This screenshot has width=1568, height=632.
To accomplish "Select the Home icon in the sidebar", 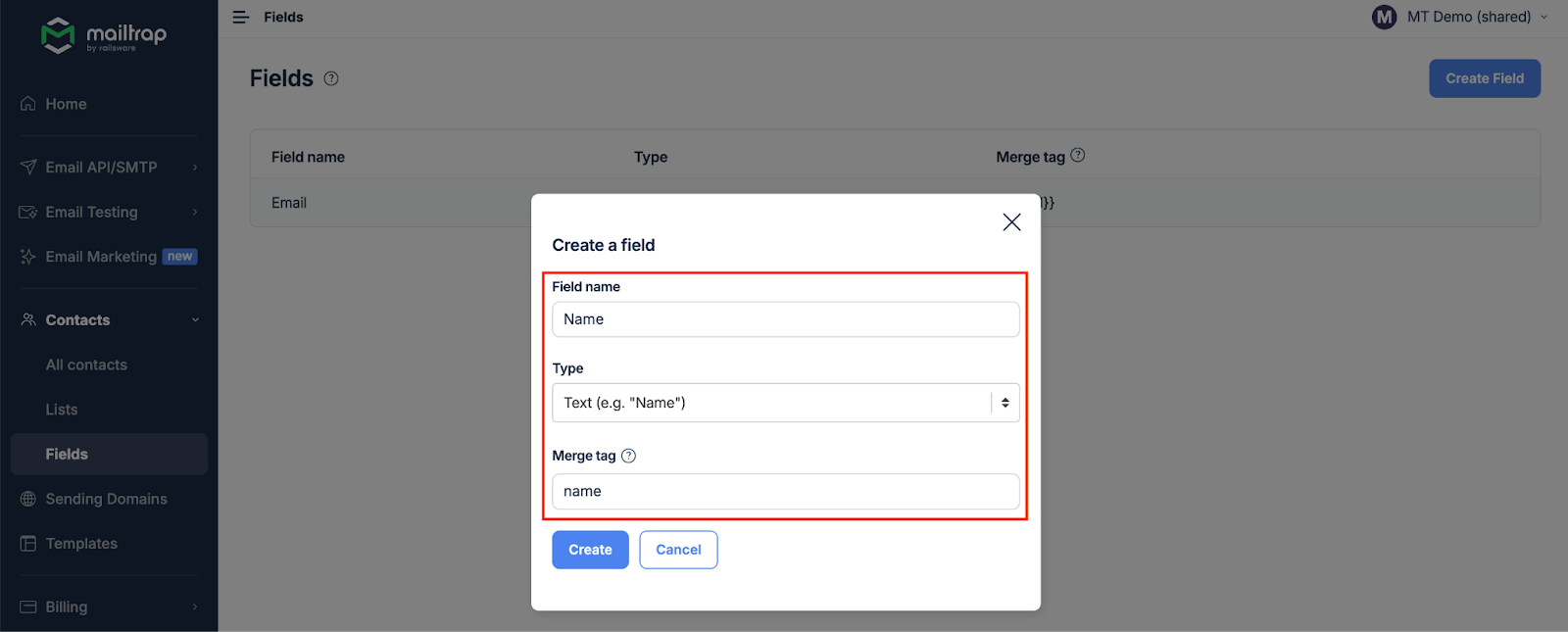I will (27, 103).
